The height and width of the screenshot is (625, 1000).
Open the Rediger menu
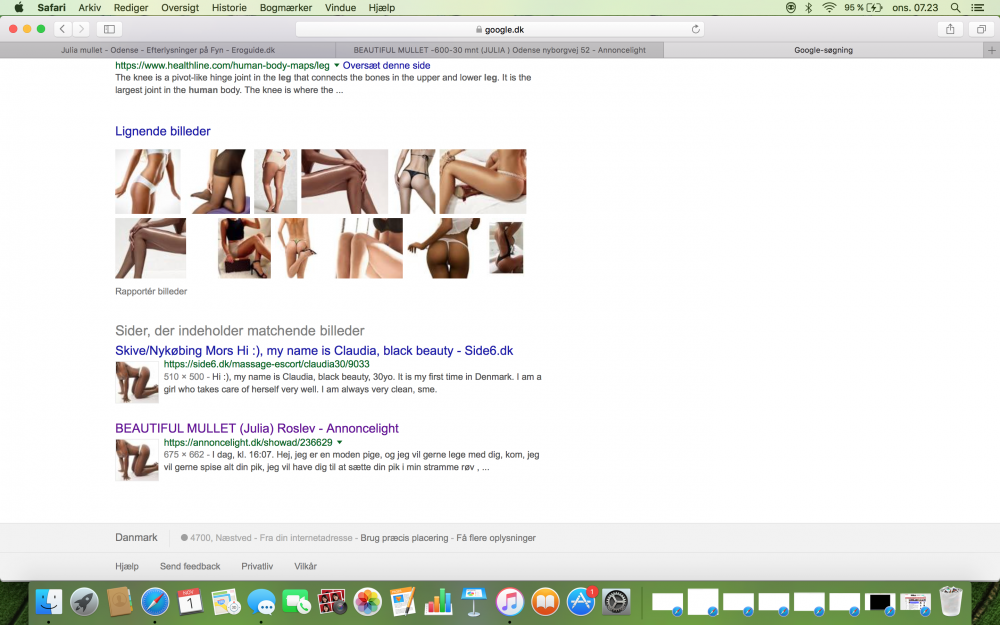(131, 8)
